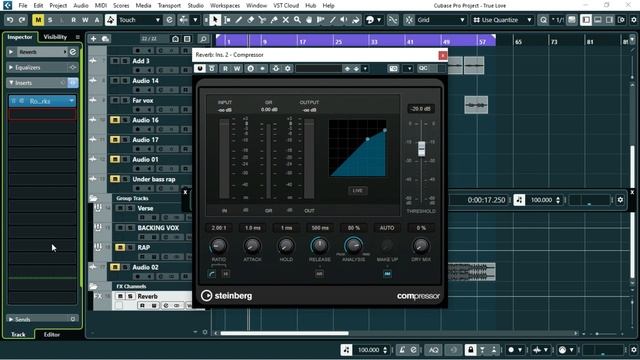Select the Range Selection tool

pyautogui.click(x=227, y=20)
